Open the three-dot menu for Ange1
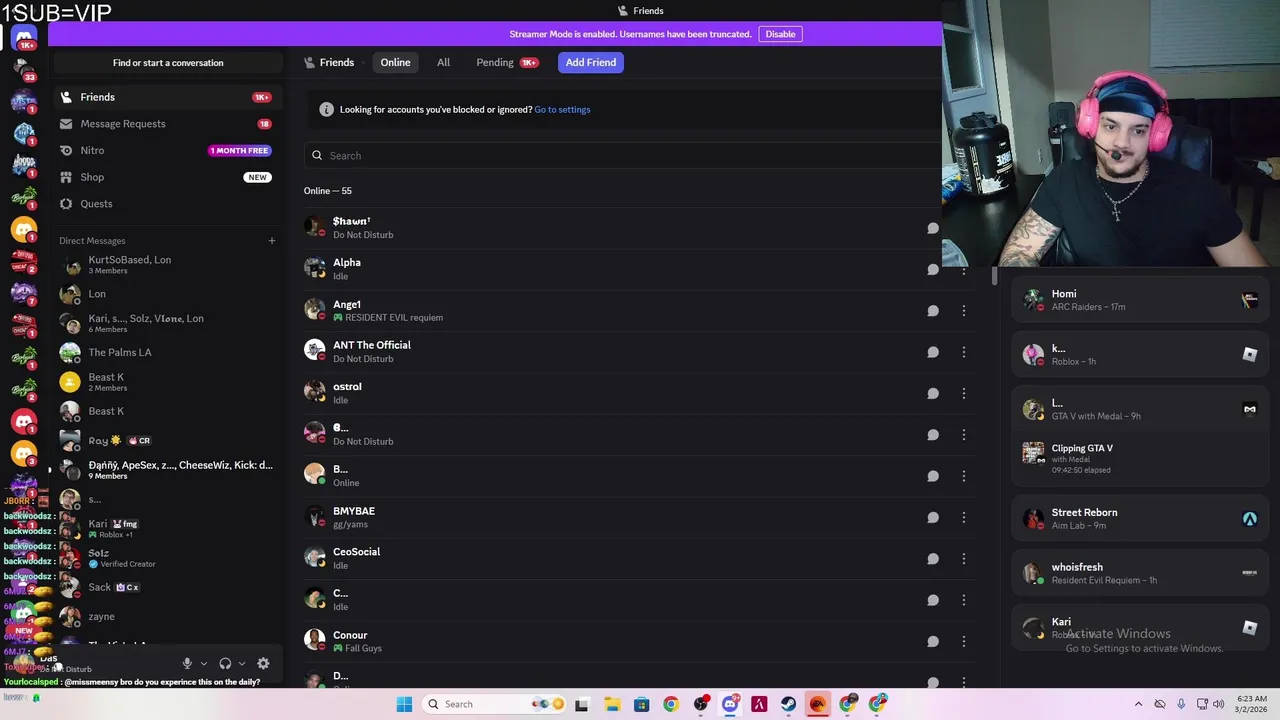The image size is (1280, 720). click(x=963, y=311)
